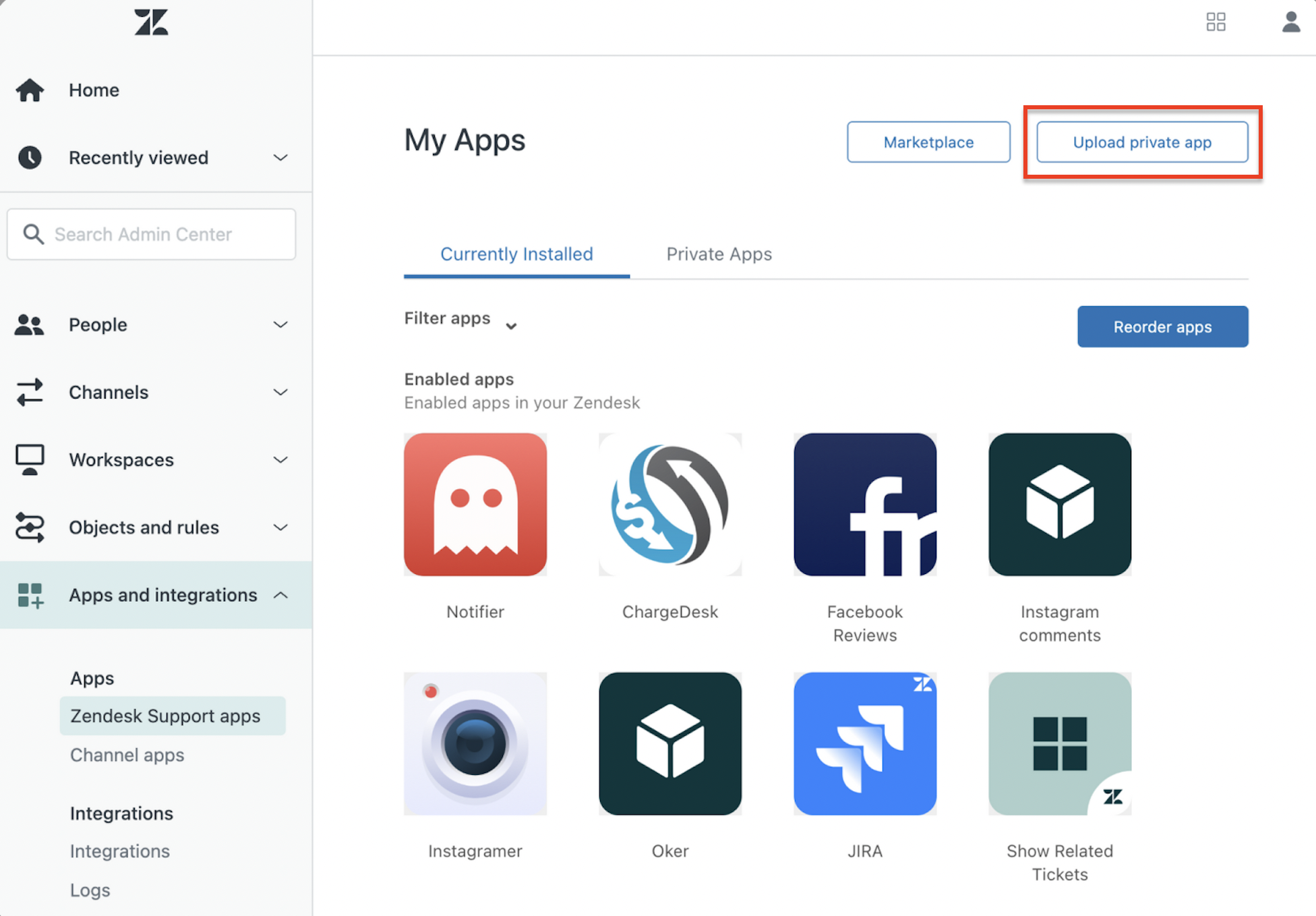
Task: Click the Recently viewed clock icon
Action: click(30, 157)
